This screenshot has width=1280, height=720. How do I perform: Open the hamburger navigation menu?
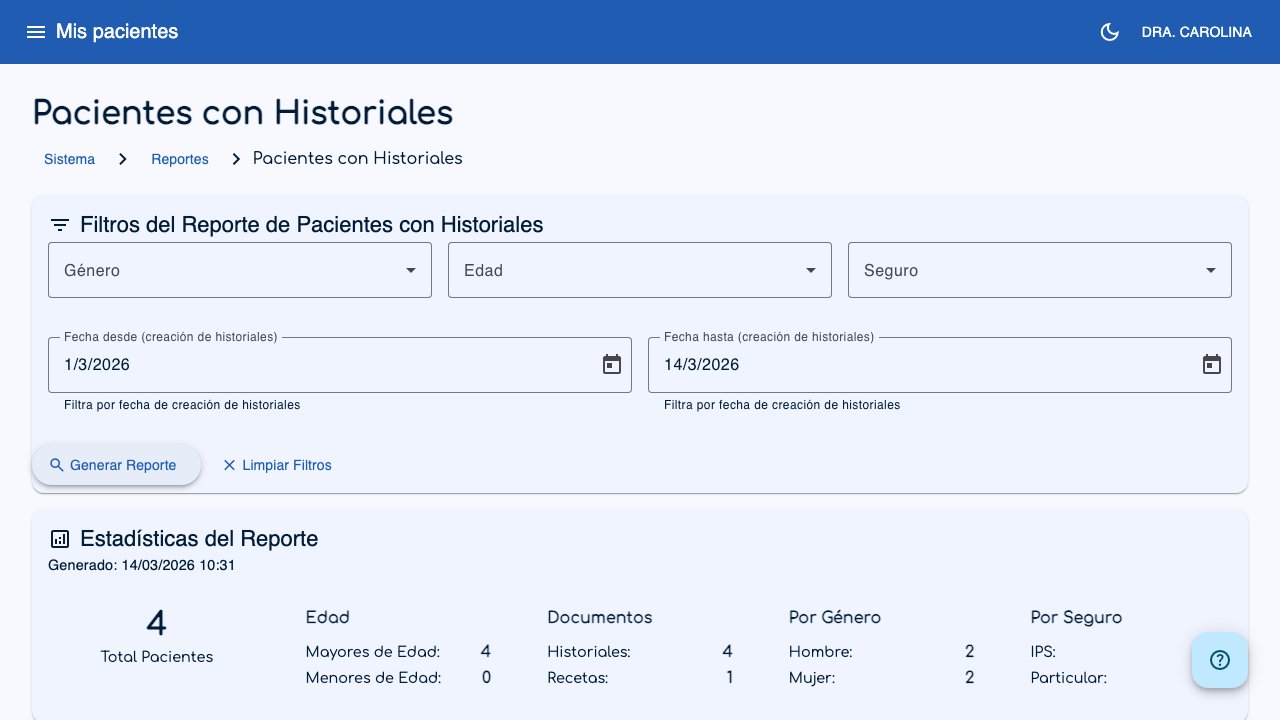tap(36, 31)
